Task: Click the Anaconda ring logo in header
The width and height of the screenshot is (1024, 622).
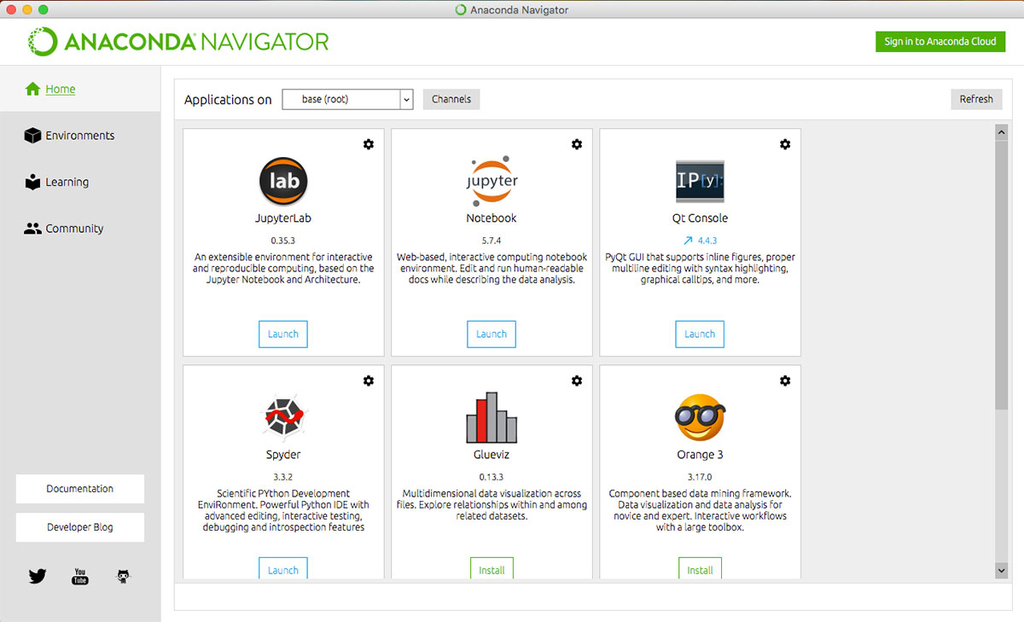Action: (x=42, y=42)
